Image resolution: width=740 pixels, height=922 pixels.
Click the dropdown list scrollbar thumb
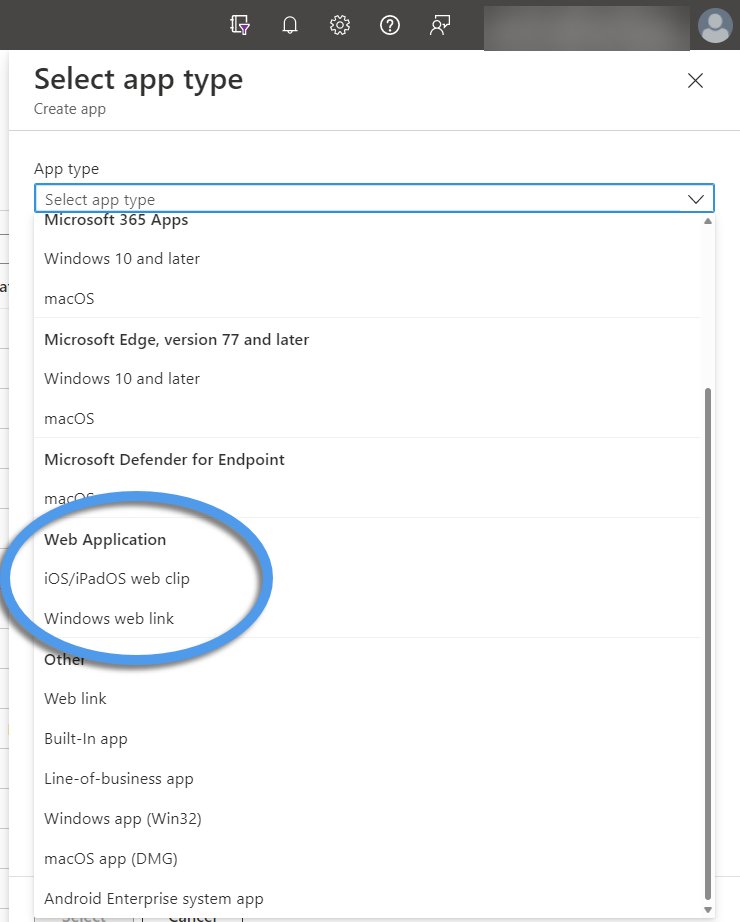[x=708, y=643]
